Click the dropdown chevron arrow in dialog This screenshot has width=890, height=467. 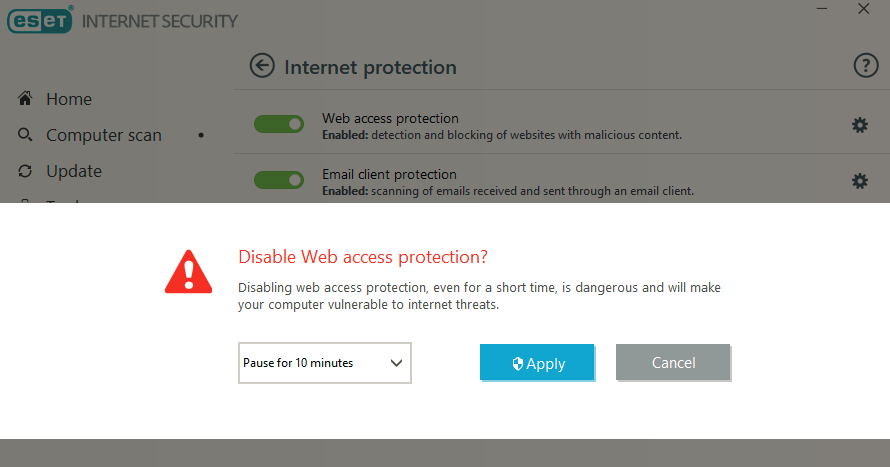point(396,363)
